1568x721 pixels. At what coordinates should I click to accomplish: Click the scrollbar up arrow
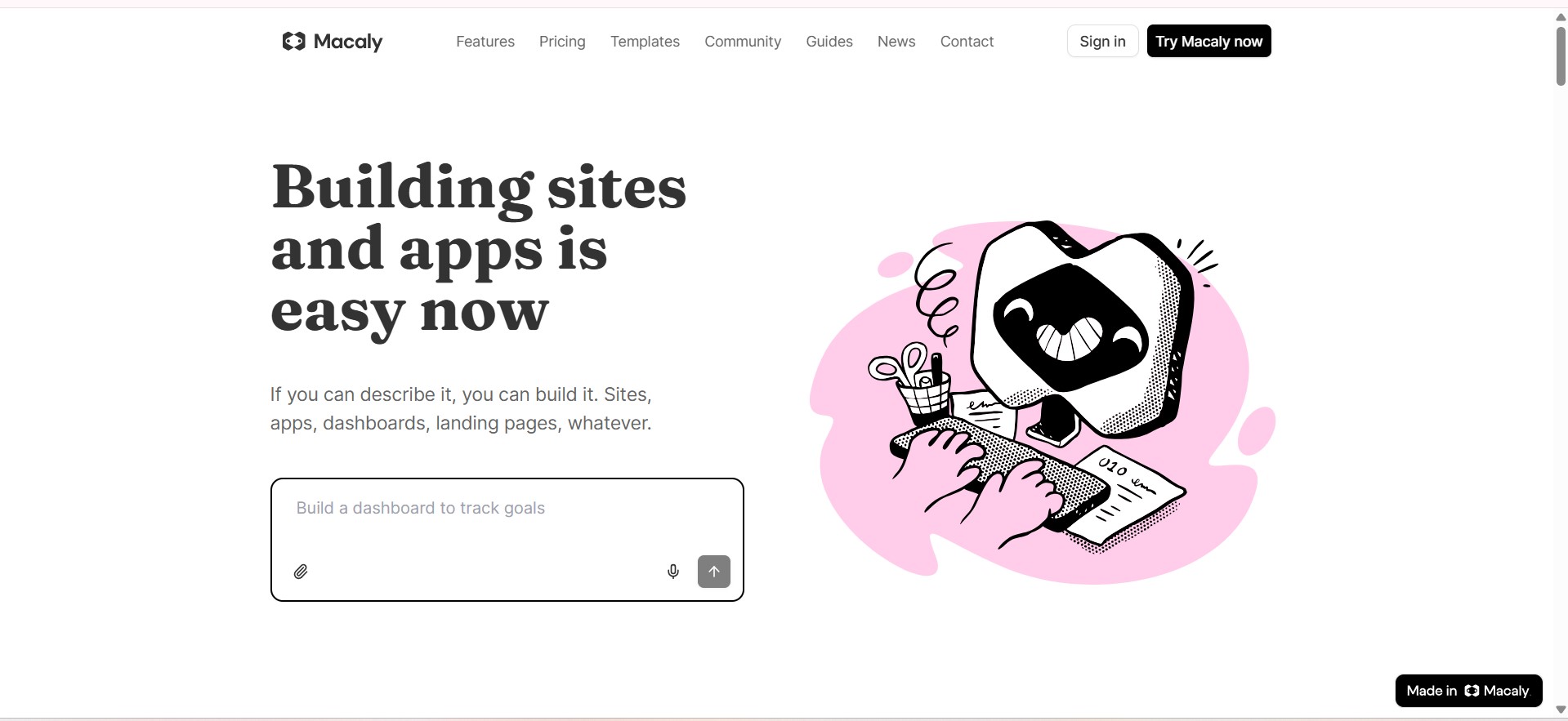[x=1561, y=17]
